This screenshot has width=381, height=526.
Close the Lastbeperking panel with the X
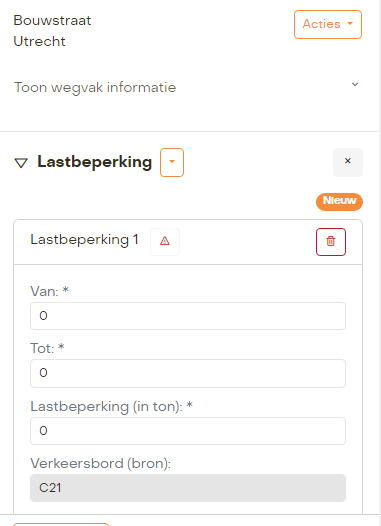348,162
